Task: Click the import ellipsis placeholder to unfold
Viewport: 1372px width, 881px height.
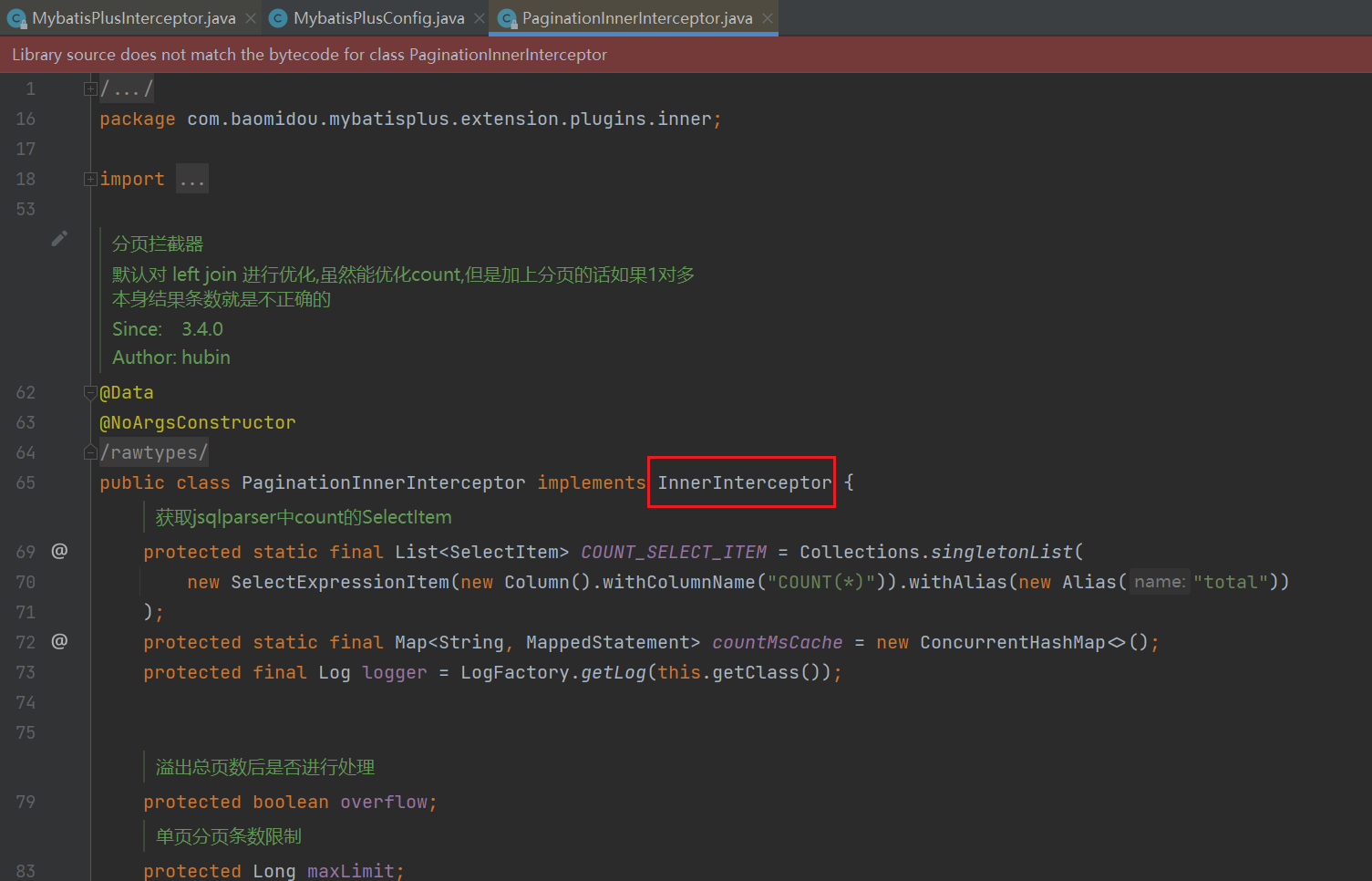Action: 192,180
